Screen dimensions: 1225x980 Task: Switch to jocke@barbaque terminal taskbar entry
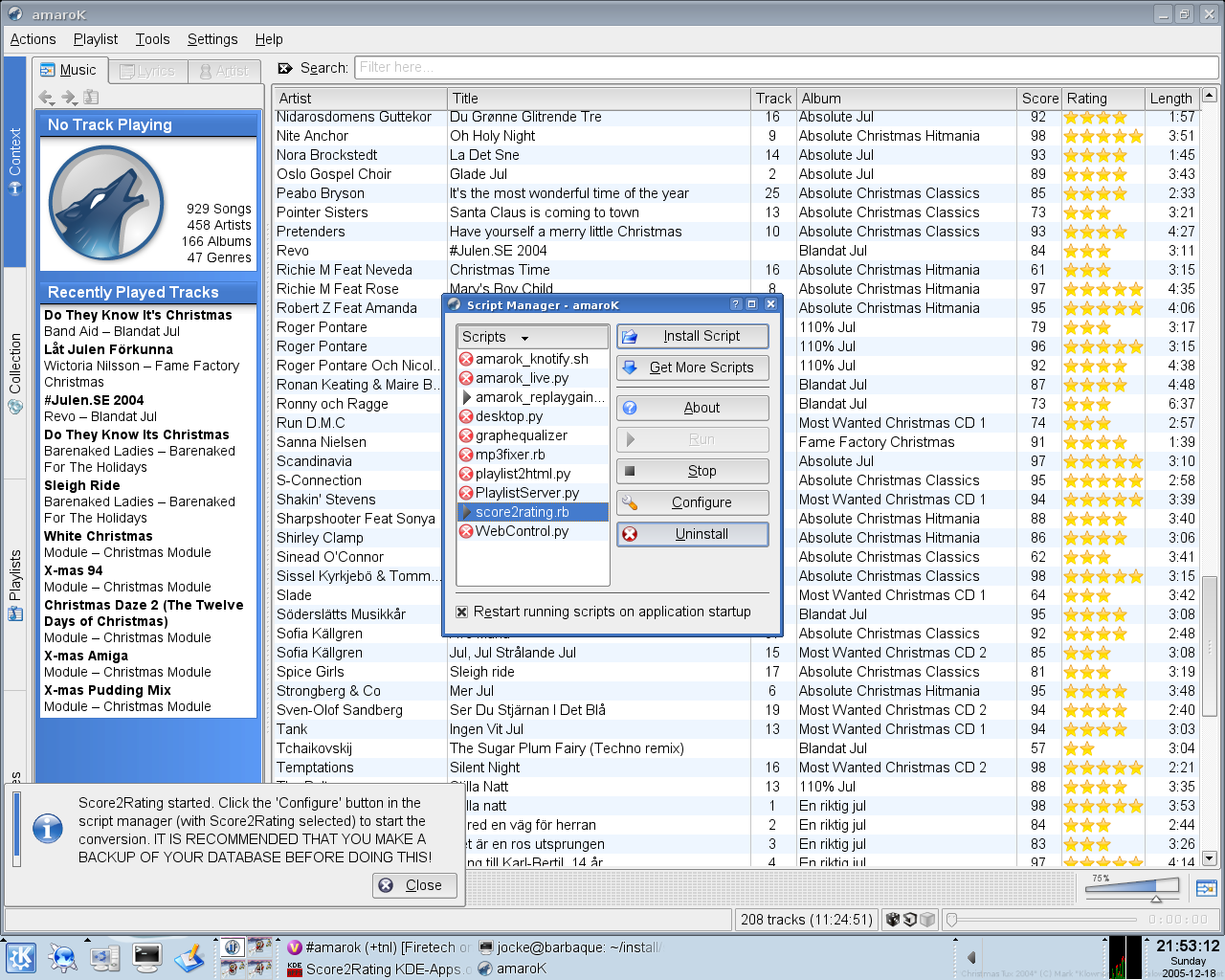(569, 947)
